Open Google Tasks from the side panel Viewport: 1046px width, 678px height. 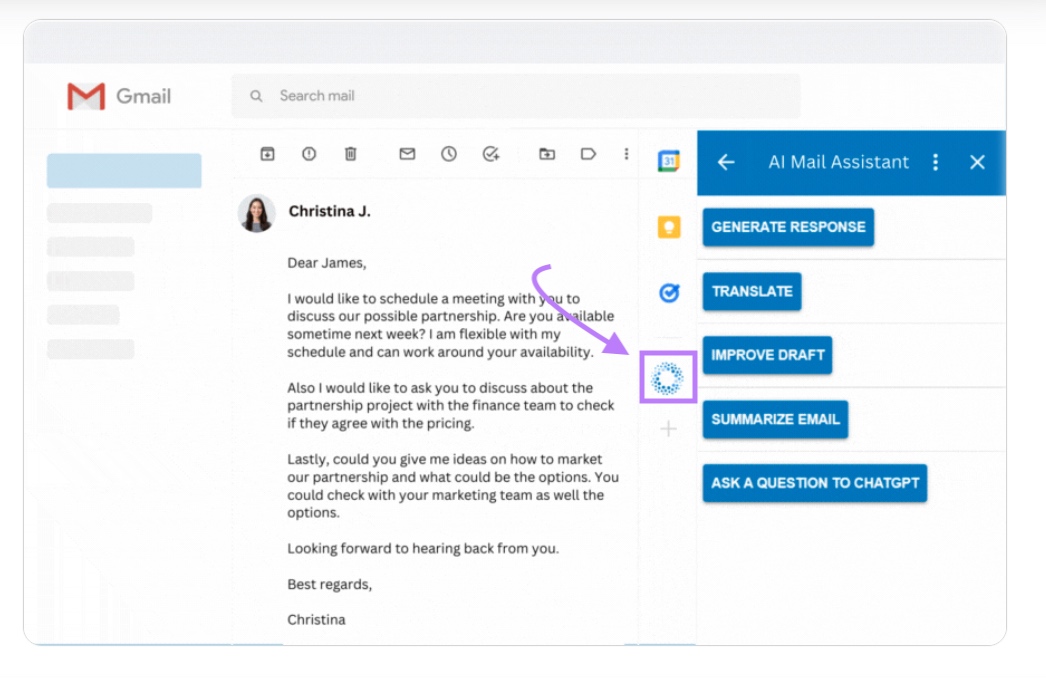(669, 292)
